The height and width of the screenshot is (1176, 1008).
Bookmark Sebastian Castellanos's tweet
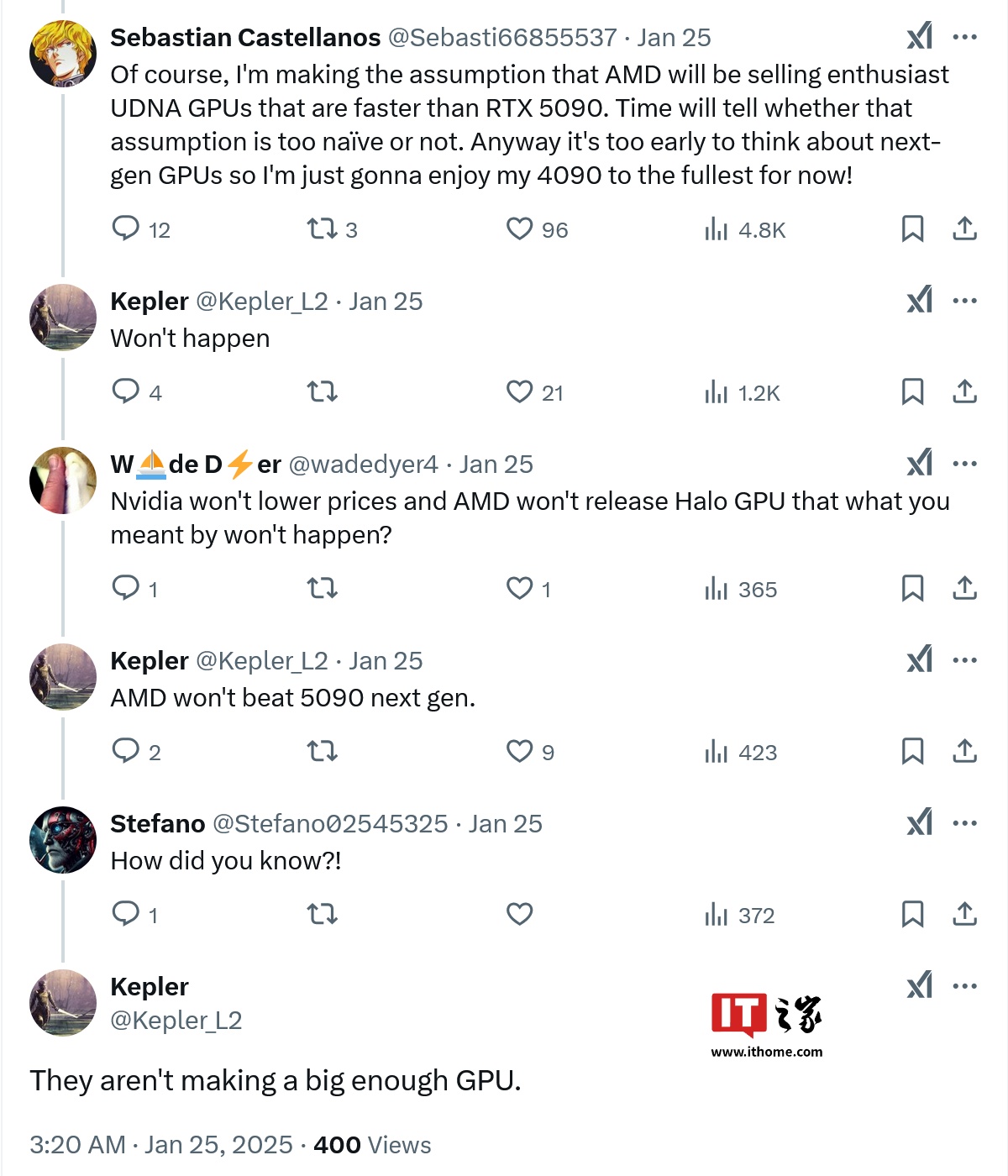912,228
